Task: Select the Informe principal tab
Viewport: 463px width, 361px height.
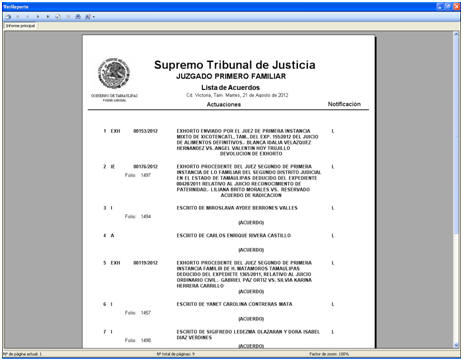Action: 20,26
